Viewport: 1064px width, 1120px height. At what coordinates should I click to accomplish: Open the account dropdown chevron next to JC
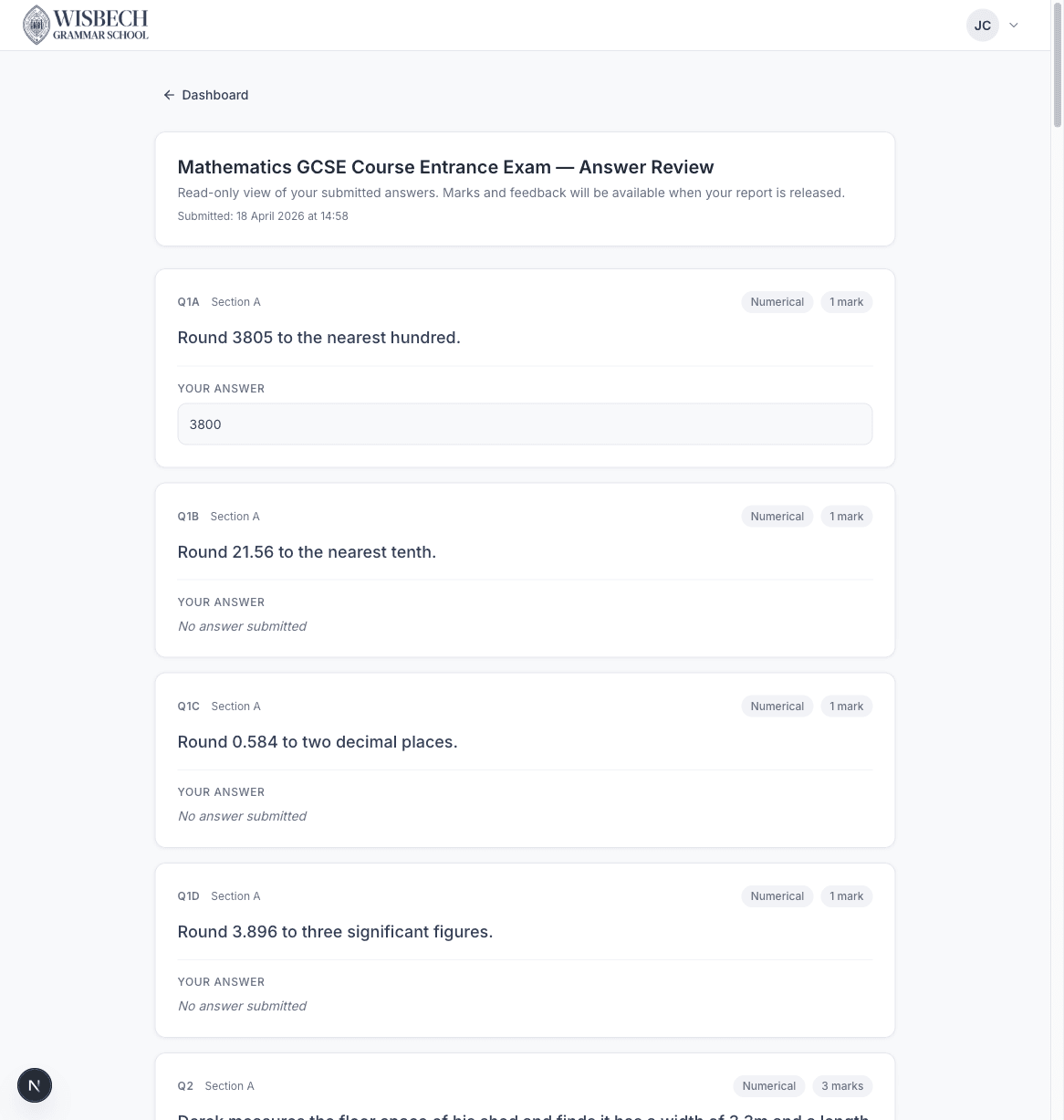coord(1014,25)
